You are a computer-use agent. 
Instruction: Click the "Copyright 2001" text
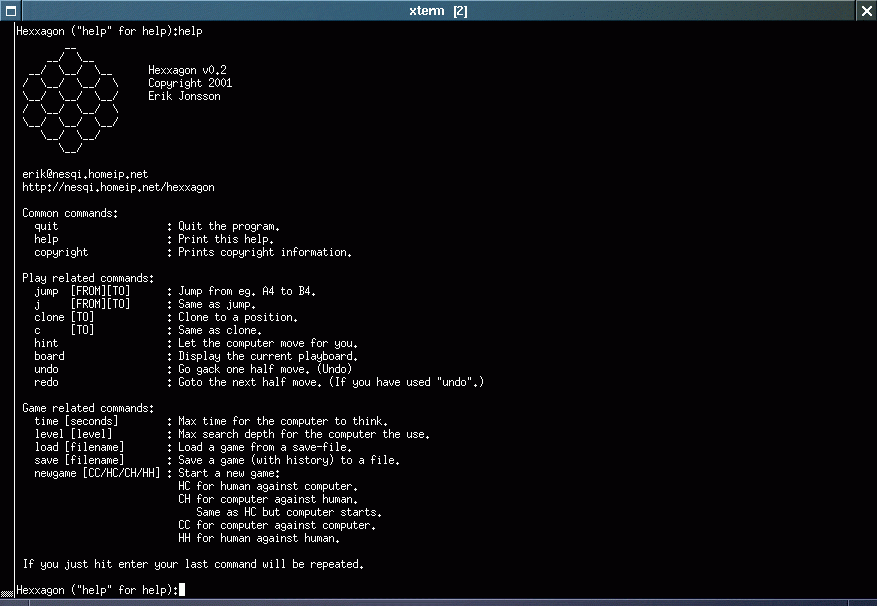click(190, 83)
